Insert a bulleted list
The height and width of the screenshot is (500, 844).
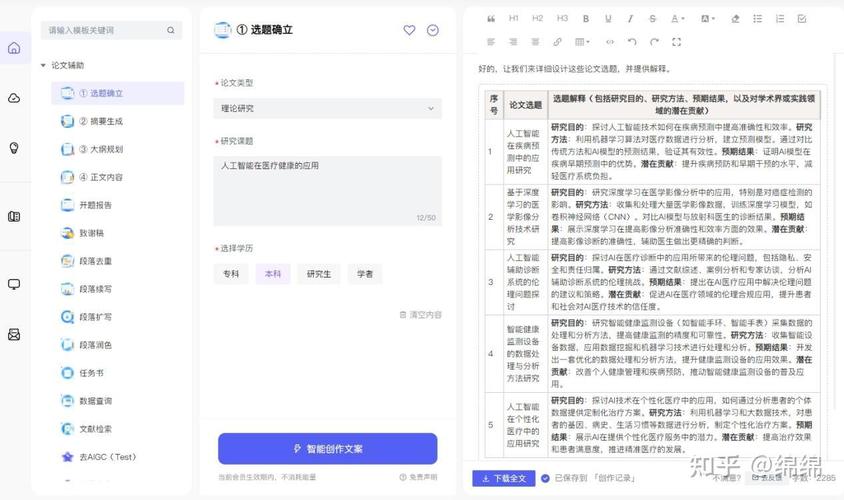(x=757, y=19)
